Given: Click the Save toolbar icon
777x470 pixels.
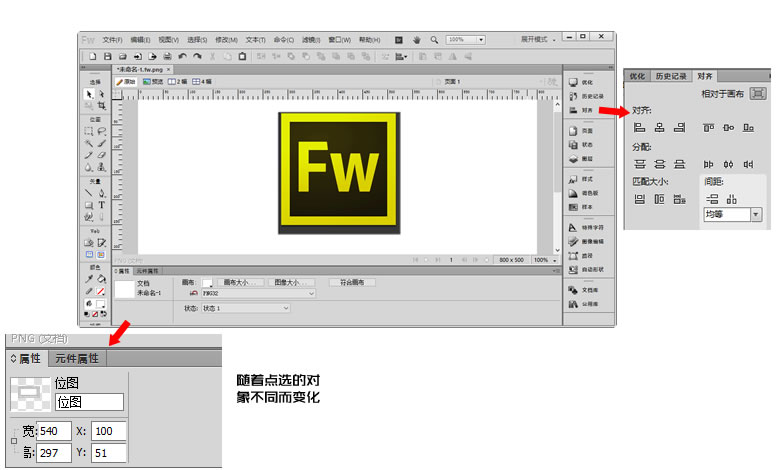Looking at the screenshot, I should [107, 57].
